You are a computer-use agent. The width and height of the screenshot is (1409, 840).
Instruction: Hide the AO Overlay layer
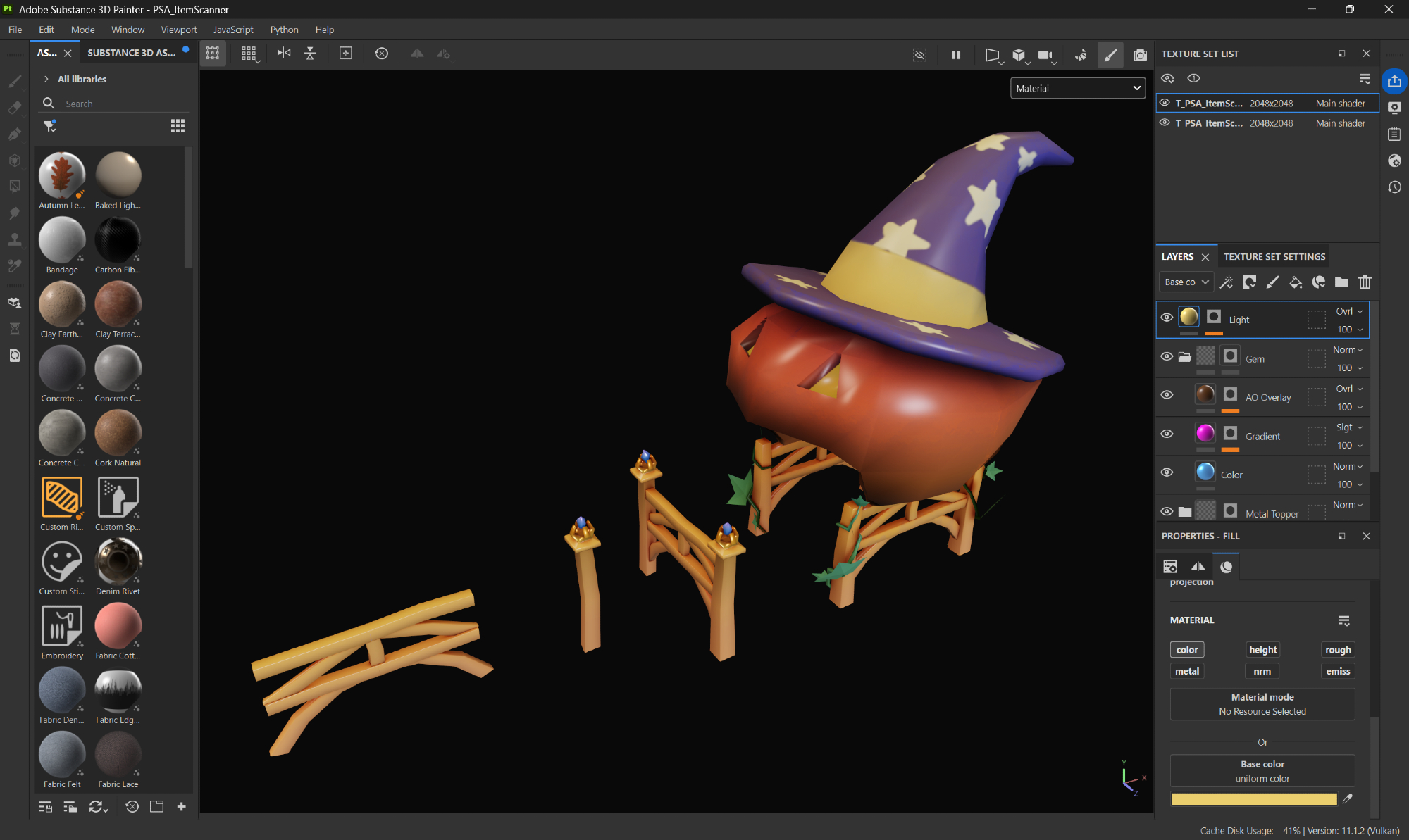[1167, 395]
